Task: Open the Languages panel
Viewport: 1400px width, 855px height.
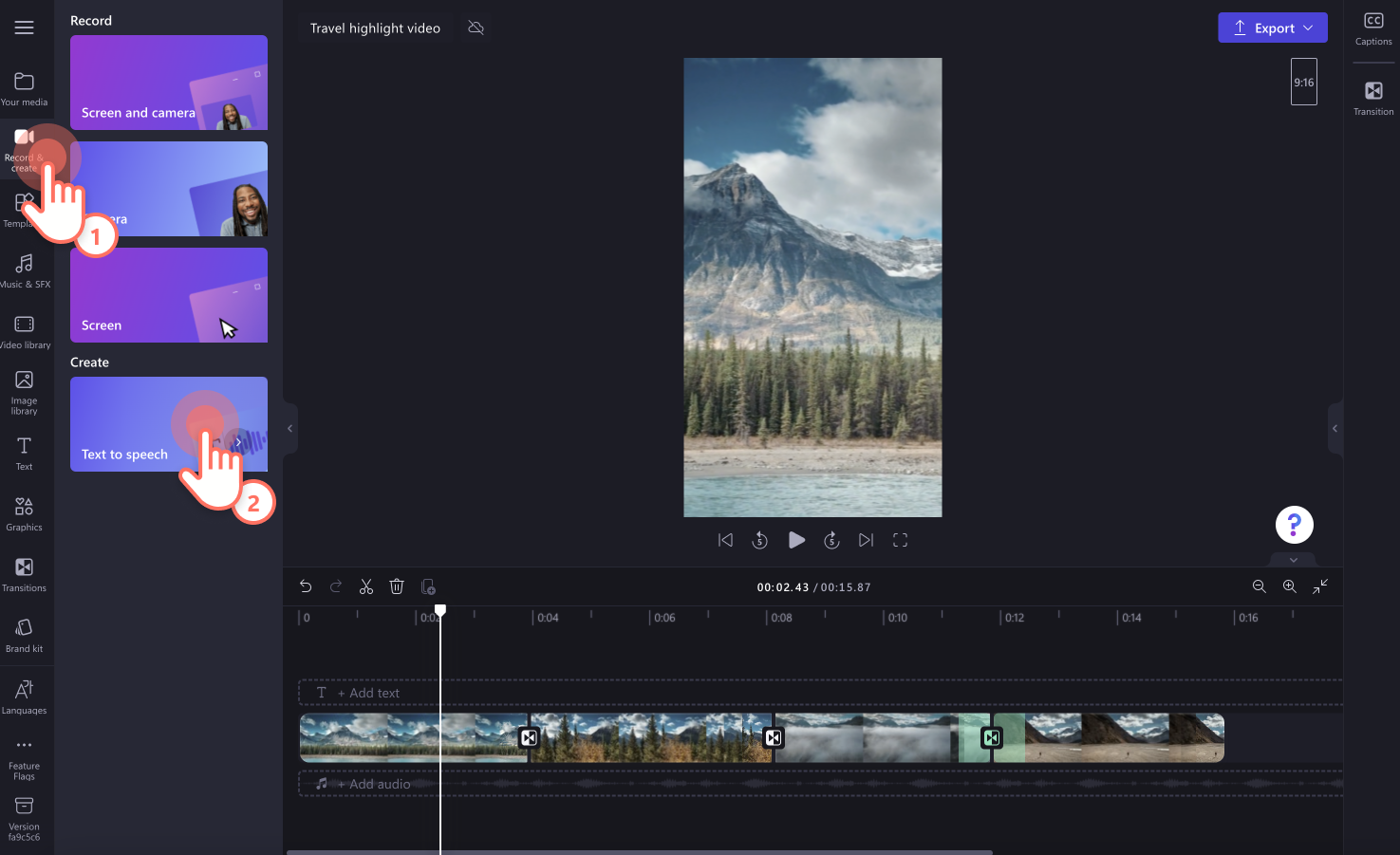Action: pyautogui.click(x=24, y=697)
